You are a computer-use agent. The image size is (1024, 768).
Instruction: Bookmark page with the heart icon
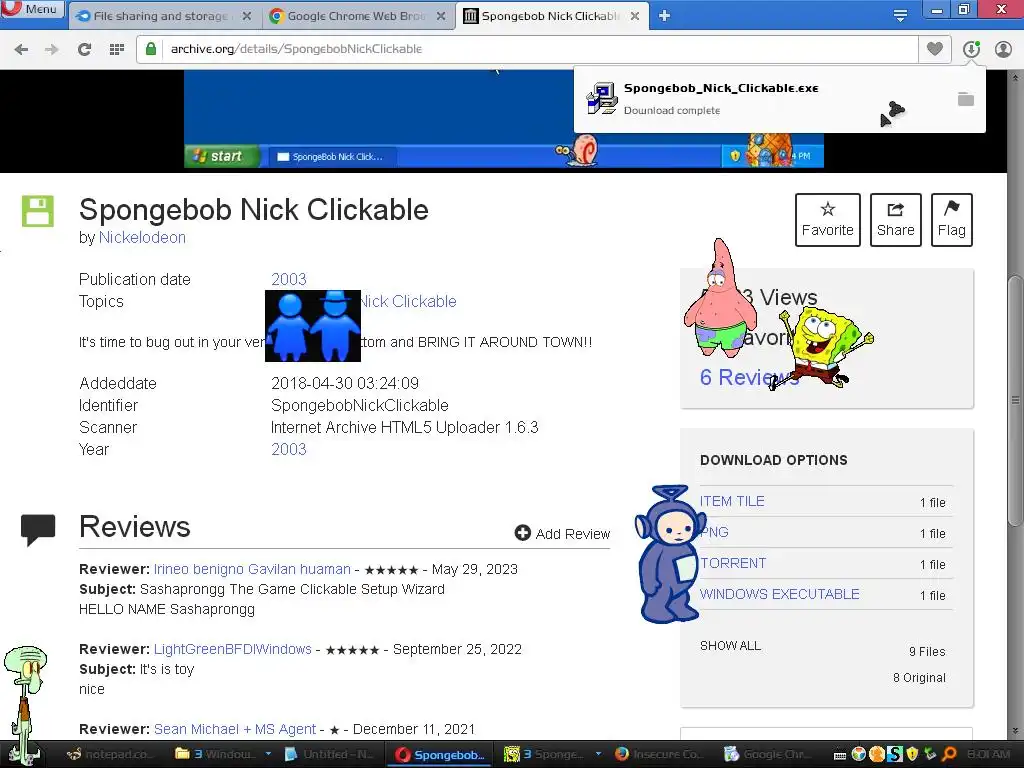(x=935, y=49)
